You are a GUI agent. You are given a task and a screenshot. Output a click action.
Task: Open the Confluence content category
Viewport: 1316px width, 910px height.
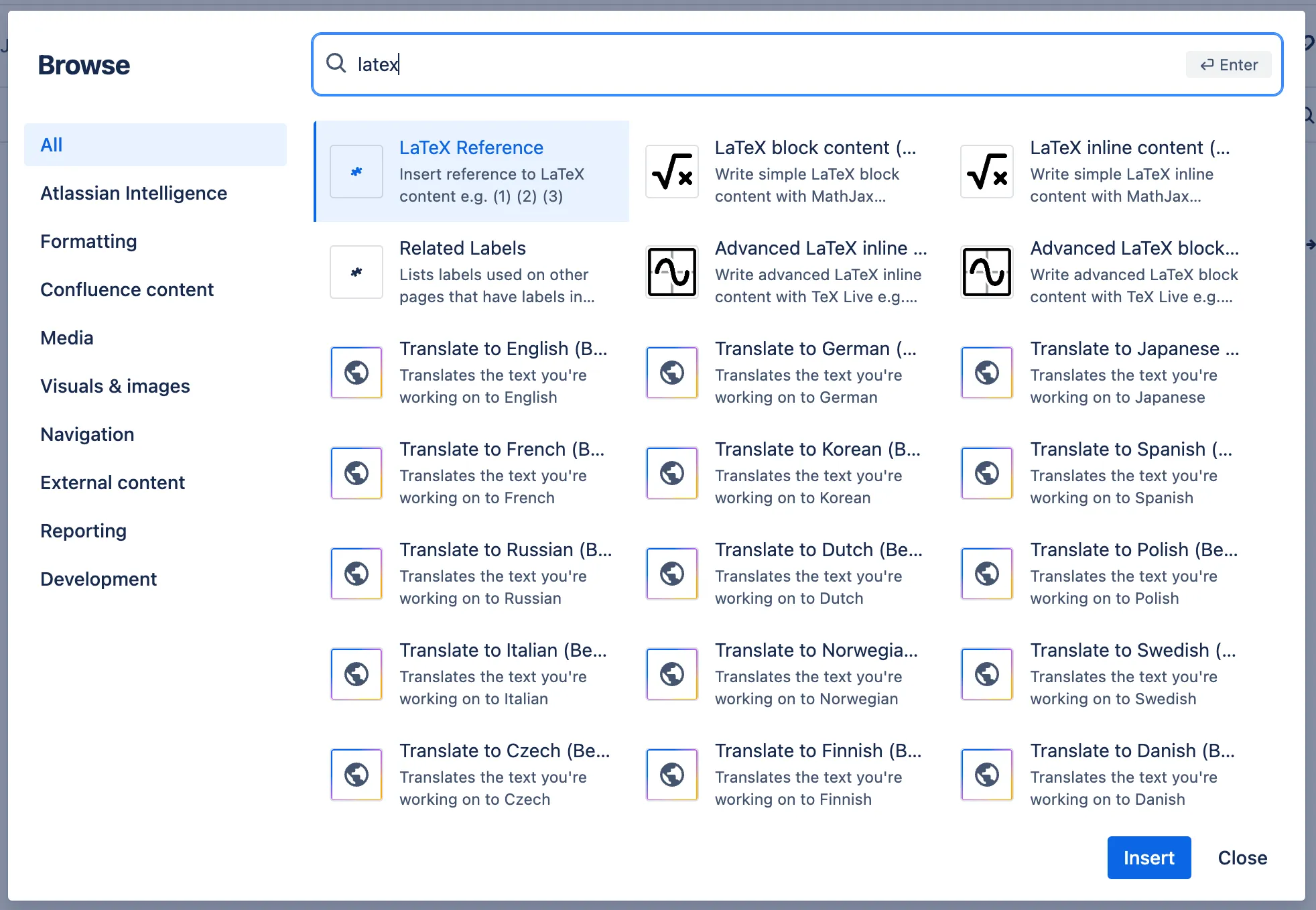(155, 289)
